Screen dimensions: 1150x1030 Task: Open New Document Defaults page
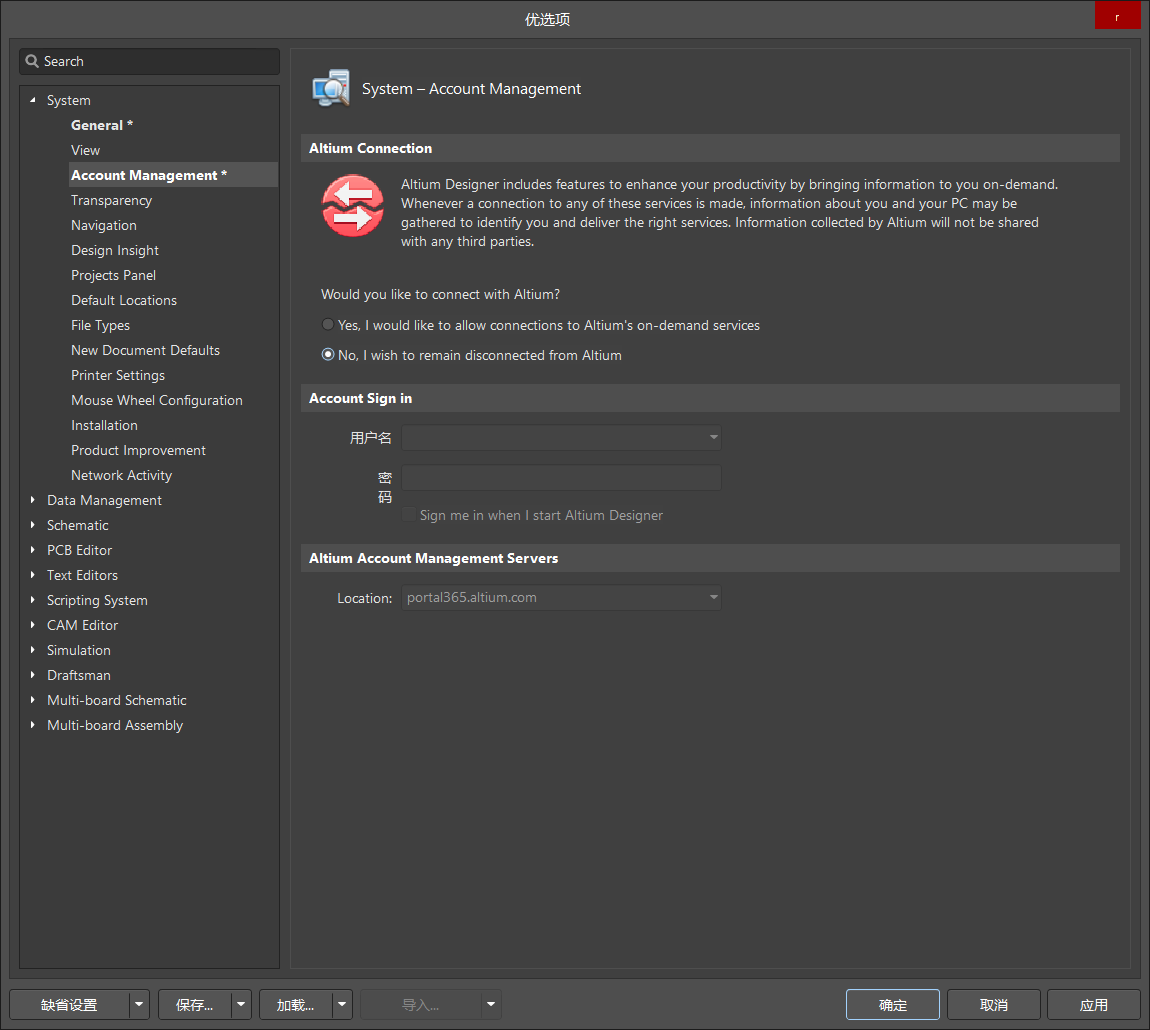pos(145,349)
